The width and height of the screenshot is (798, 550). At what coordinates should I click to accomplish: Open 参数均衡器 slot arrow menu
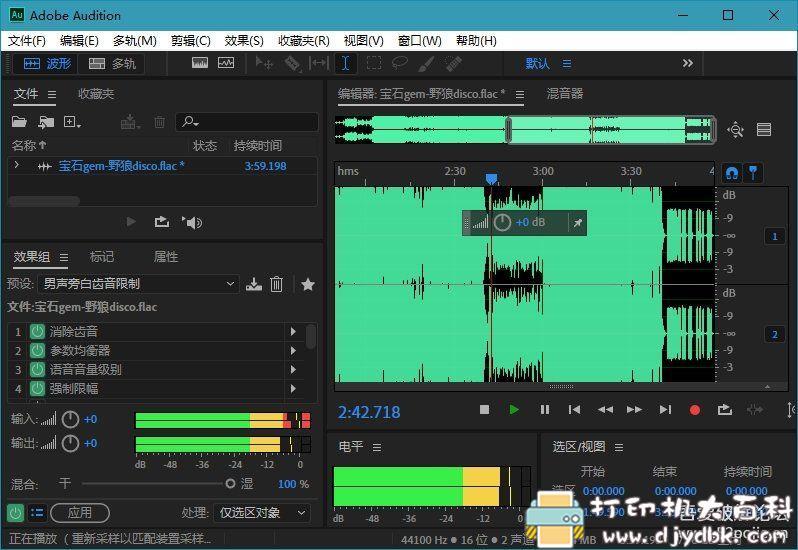point(293,351)
